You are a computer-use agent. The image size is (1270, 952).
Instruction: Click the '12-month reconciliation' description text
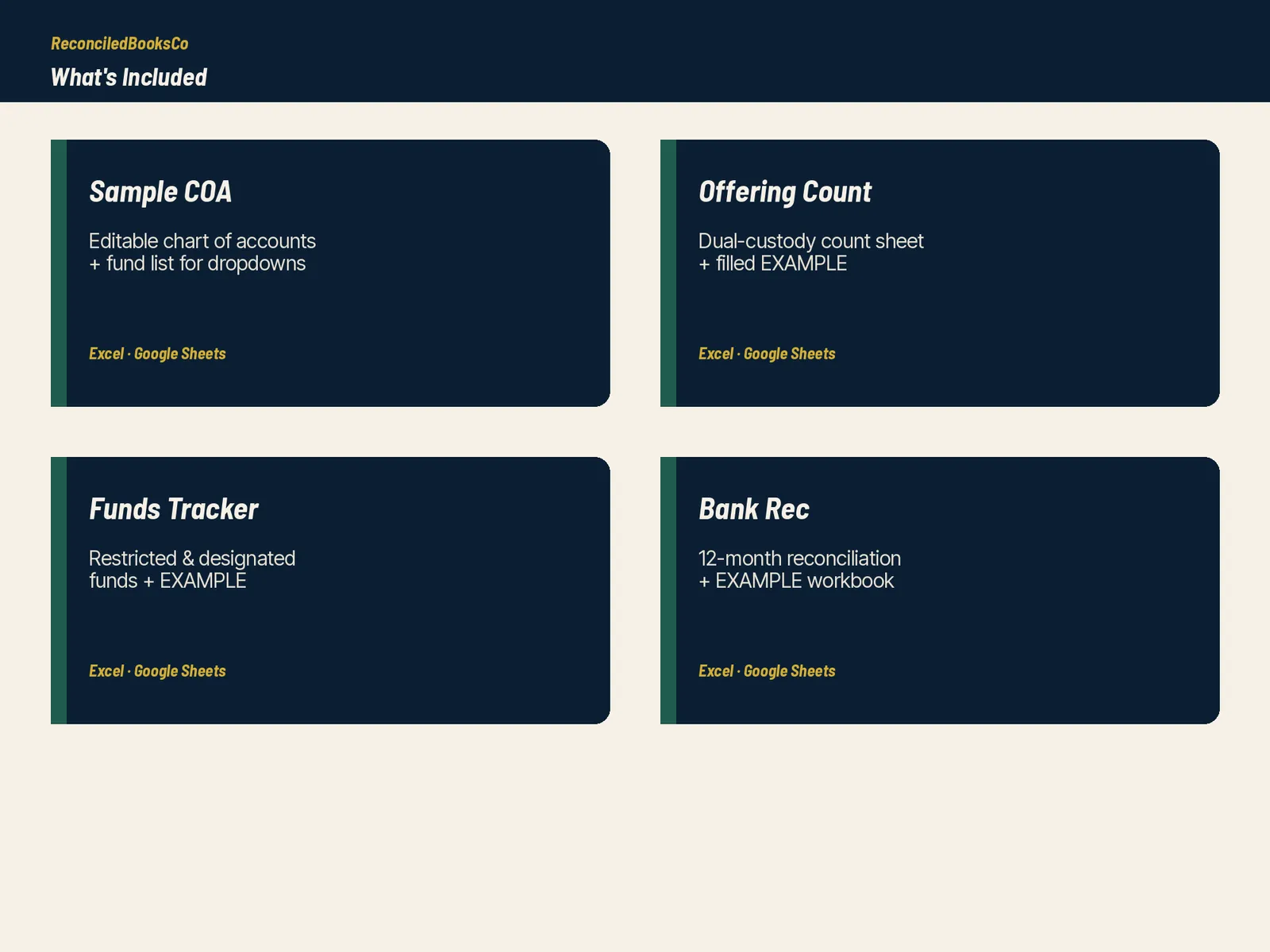800,570
